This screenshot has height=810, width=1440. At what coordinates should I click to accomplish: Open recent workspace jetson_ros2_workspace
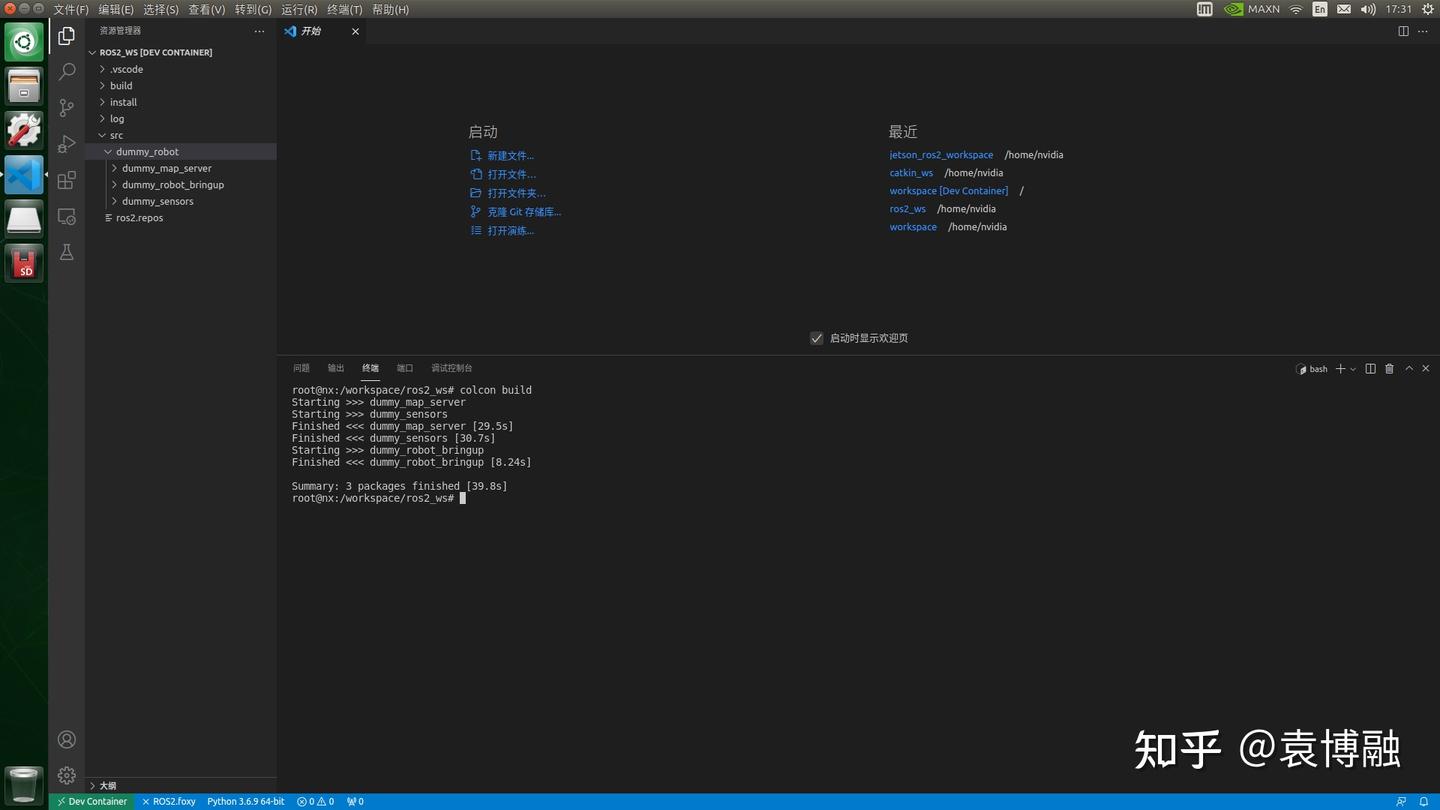click(x=940, y=154)
